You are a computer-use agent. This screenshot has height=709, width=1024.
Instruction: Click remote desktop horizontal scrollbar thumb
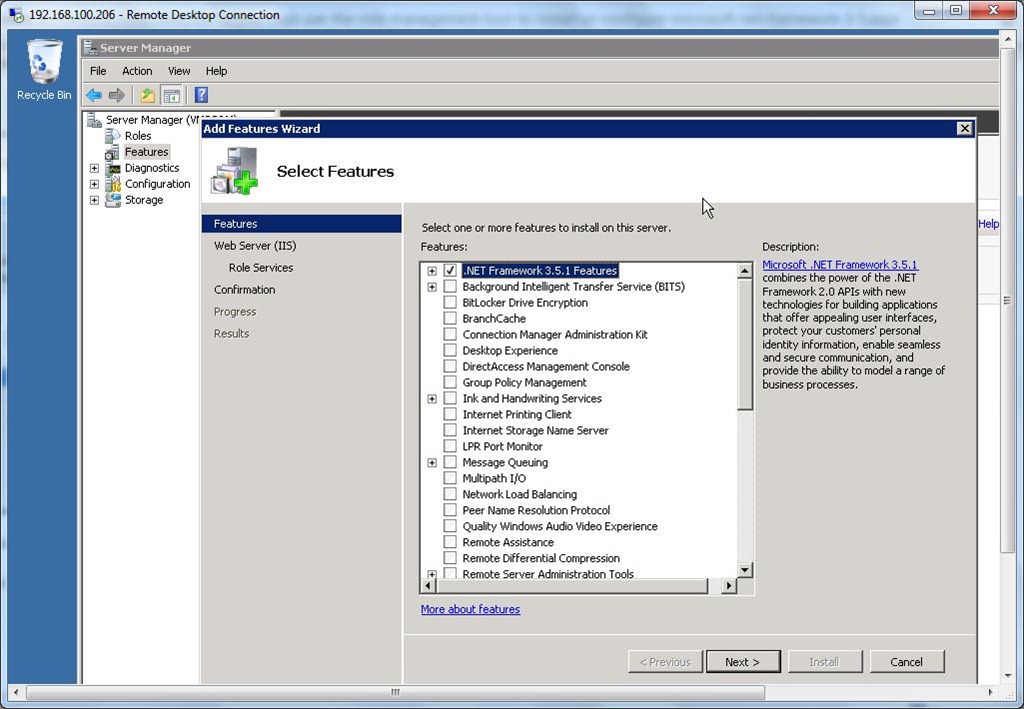[x=395, y=692]
